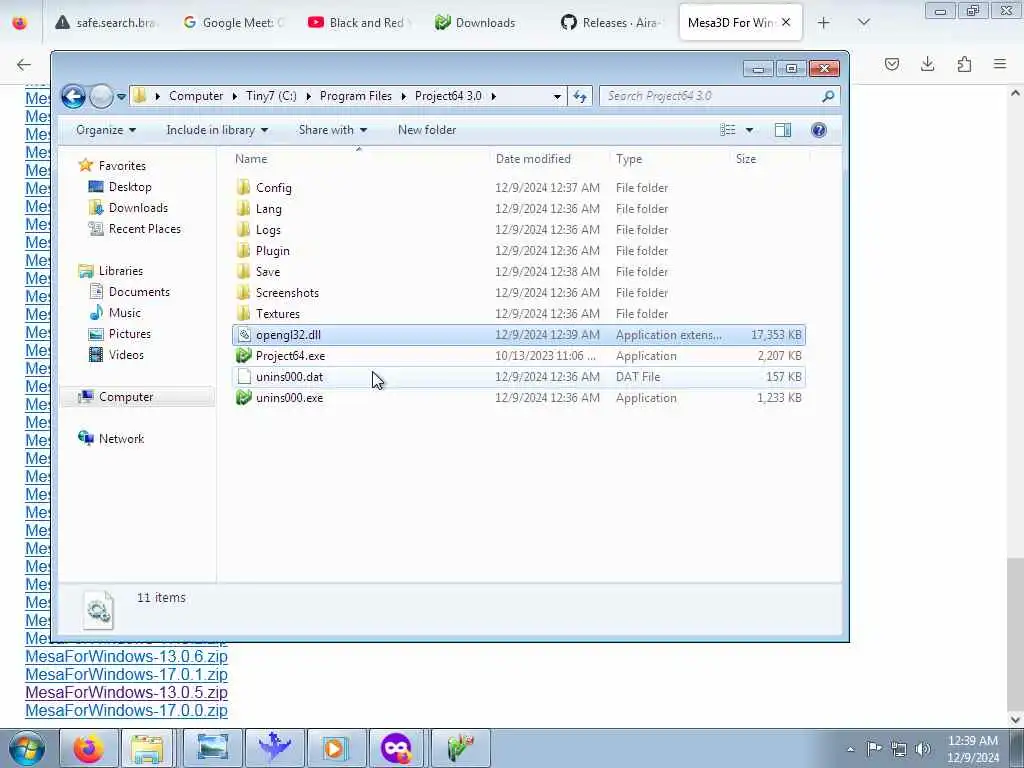This screenshot has width=1024, height=768.
Task: Click the Explorer Forward navigation arrow
Action: coord(101,97)
